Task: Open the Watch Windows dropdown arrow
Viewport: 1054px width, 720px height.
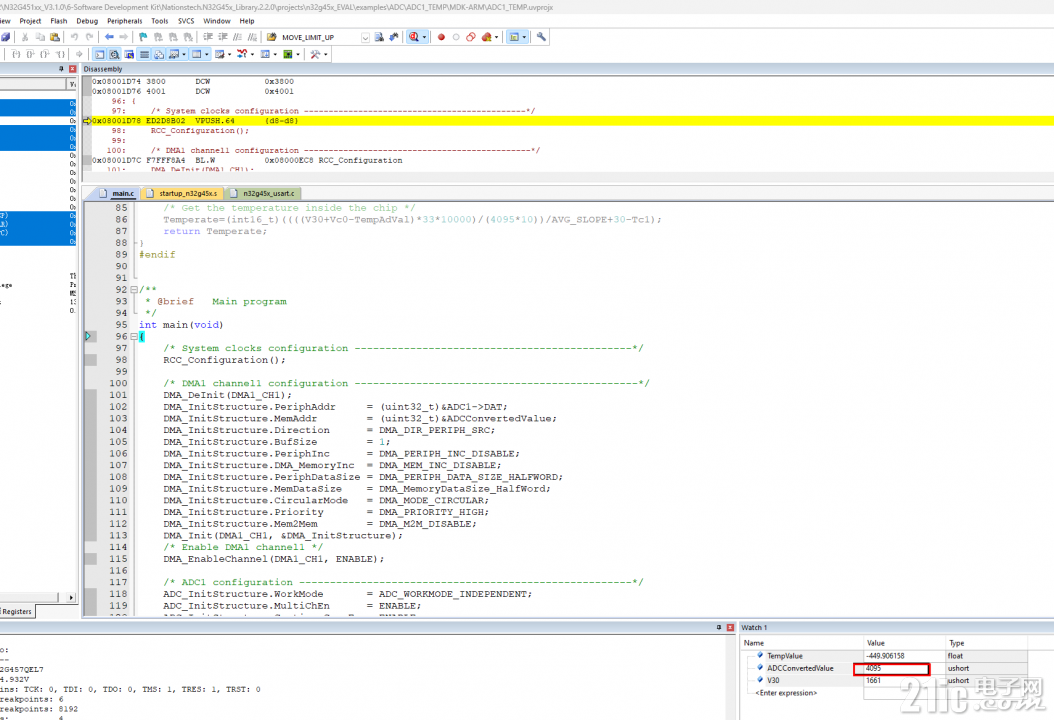Action: tap(184, 54)
